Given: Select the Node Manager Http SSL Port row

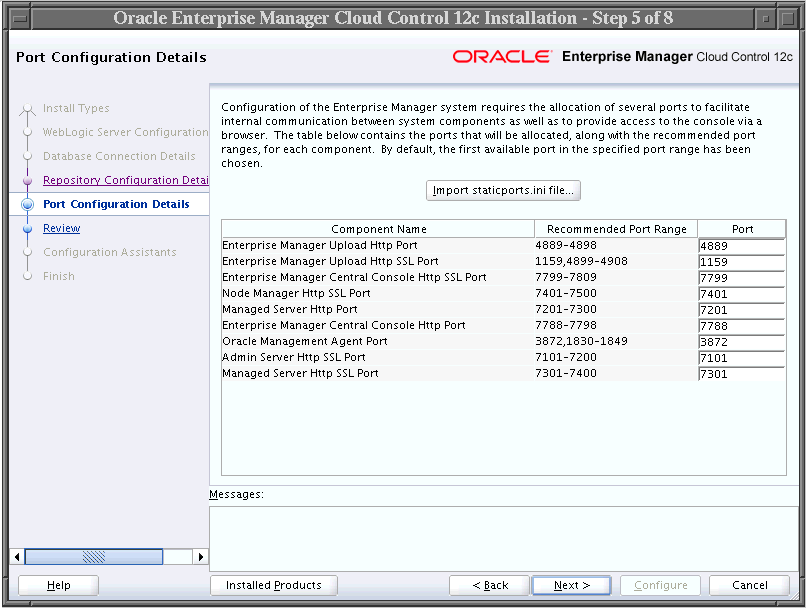Looking at the screenshot, I should (x=503, y=293).
